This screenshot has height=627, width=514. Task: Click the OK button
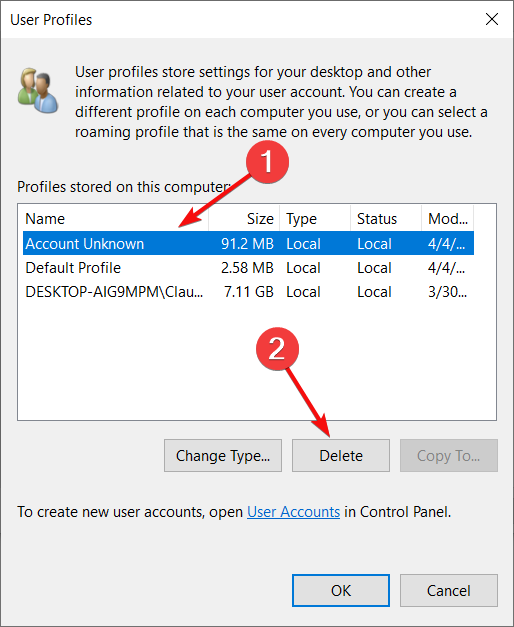coord(340,590)
